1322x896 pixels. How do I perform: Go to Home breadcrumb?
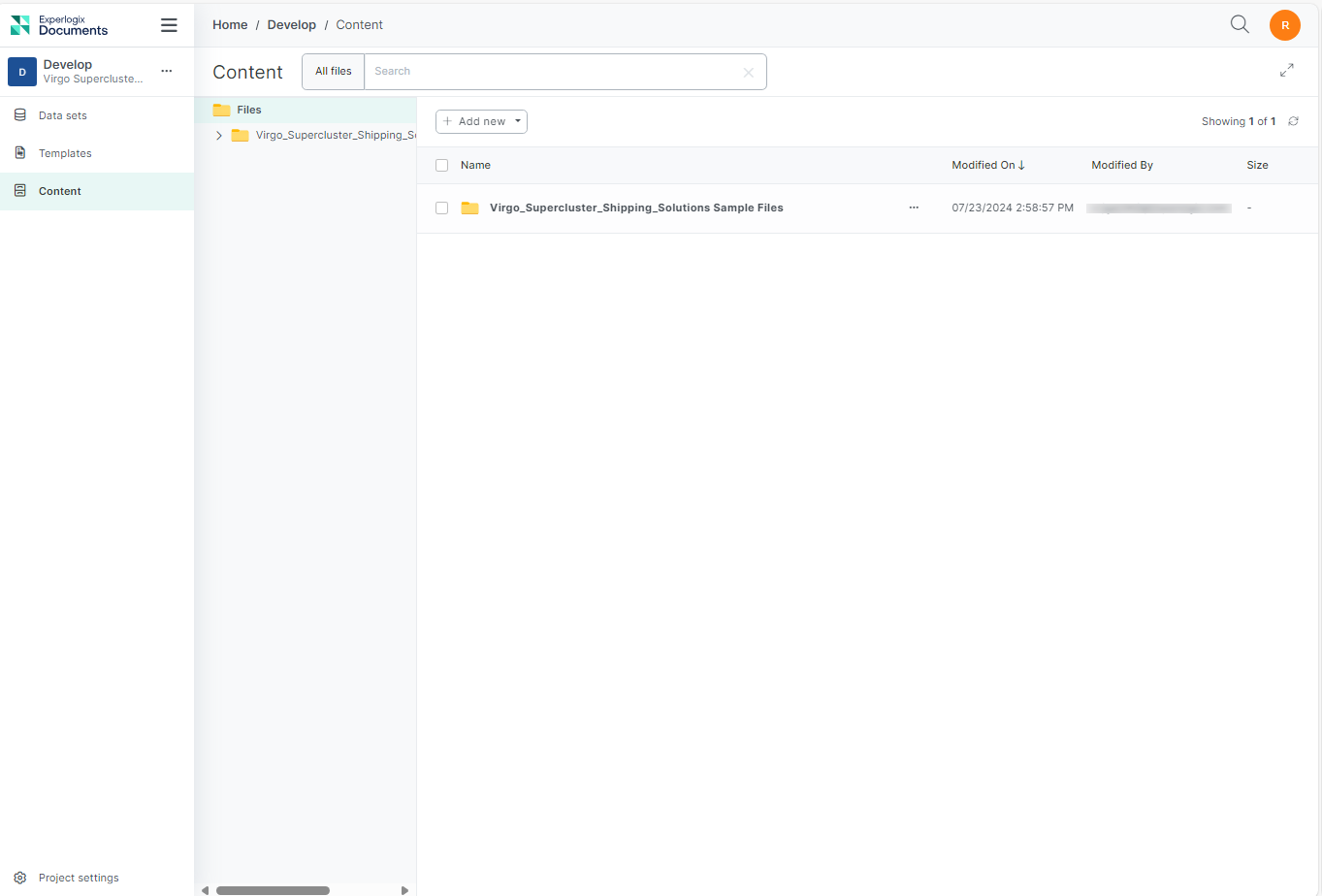[230, 25]
